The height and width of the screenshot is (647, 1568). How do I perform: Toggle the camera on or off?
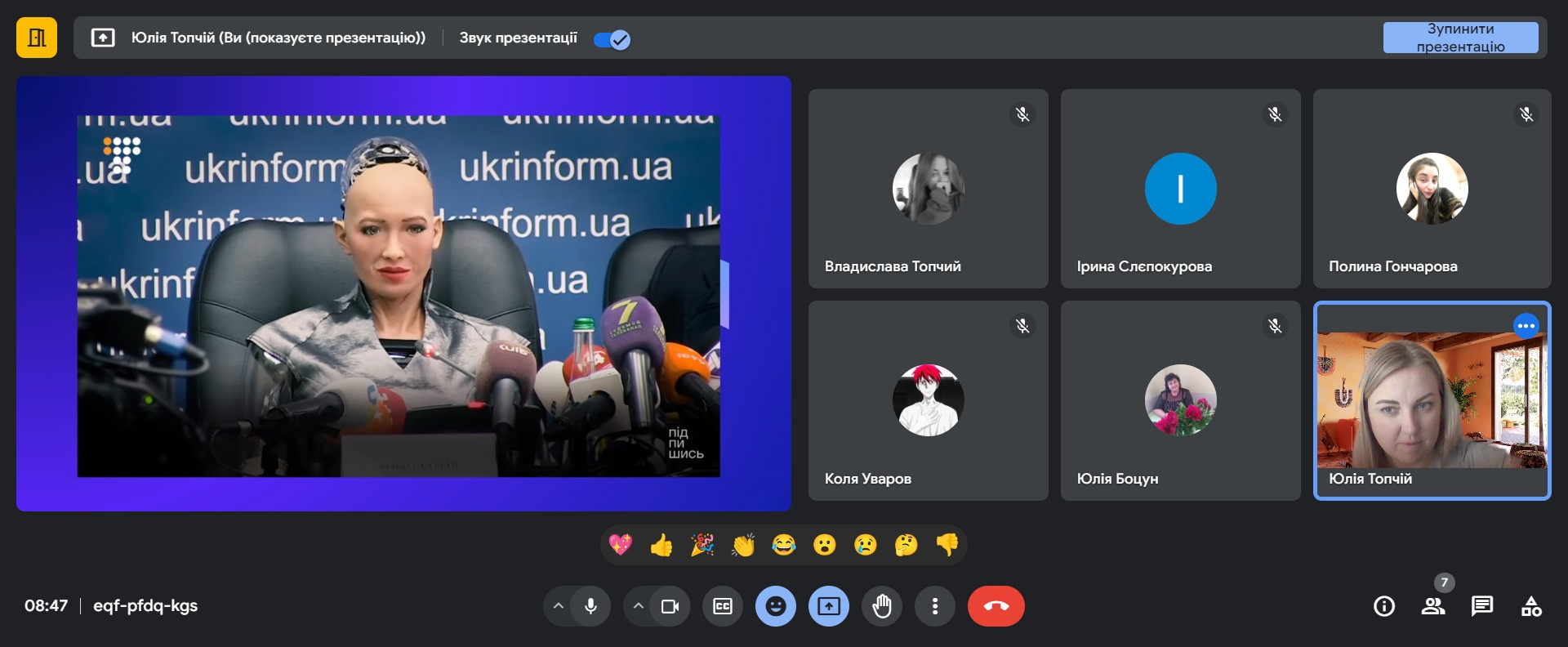tap(670, 606)
